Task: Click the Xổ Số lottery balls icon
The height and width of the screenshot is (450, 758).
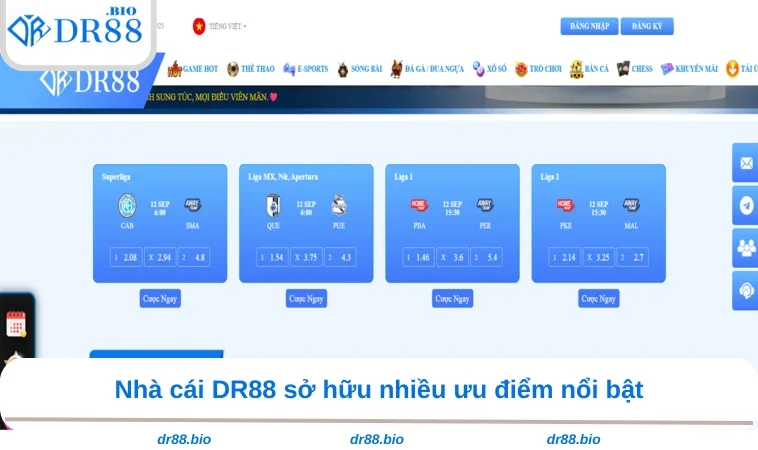Action: (478, 69)
